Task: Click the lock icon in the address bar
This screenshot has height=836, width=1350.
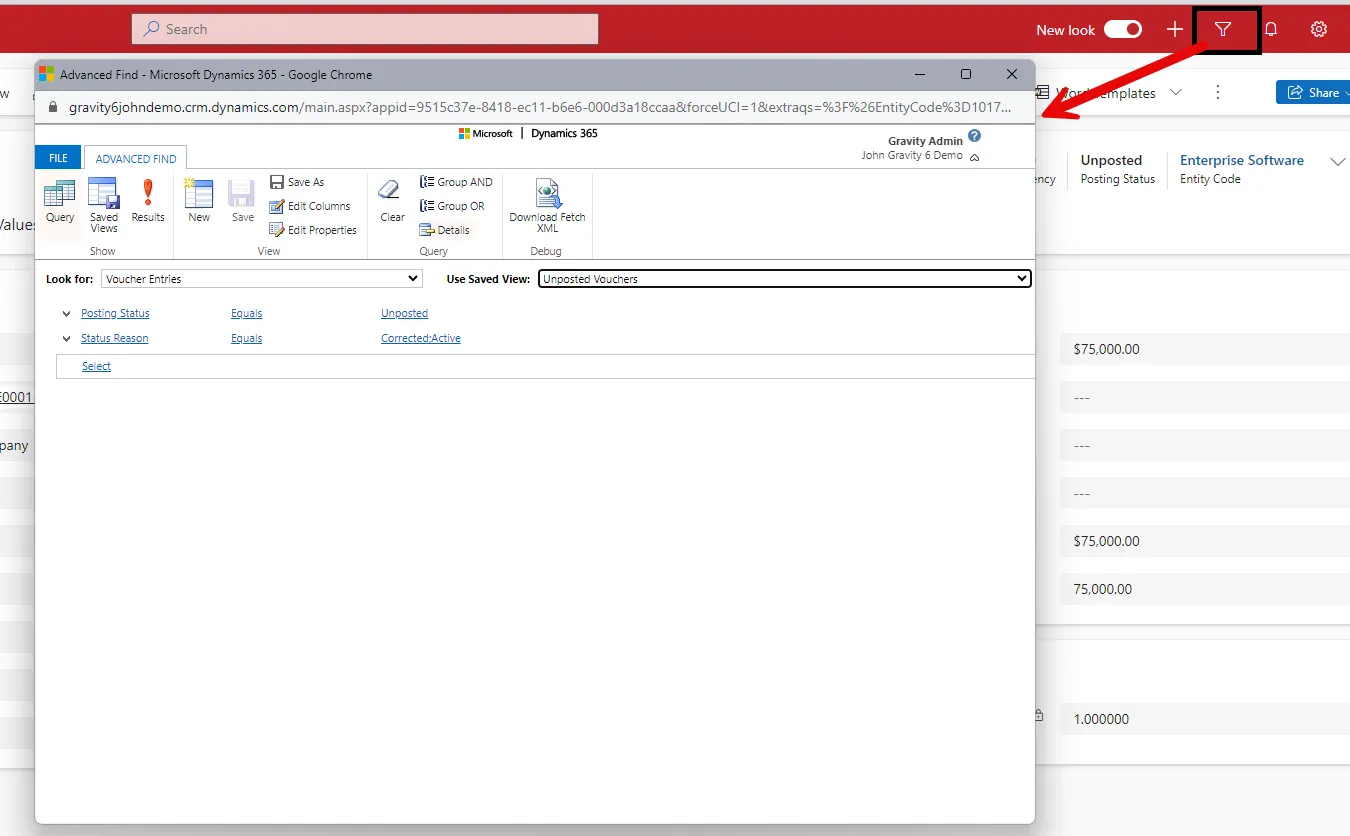Action: click(54, 107)
